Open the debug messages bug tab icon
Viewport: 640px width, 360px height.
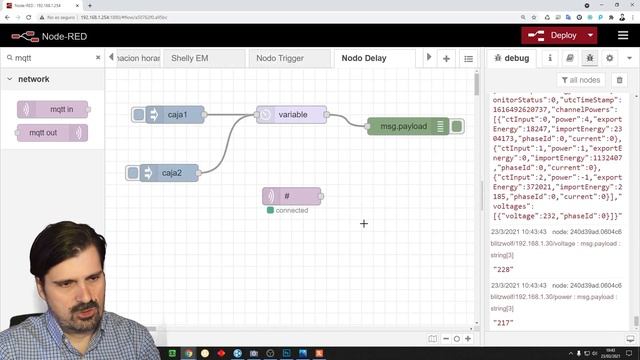(x=590, y=58)
